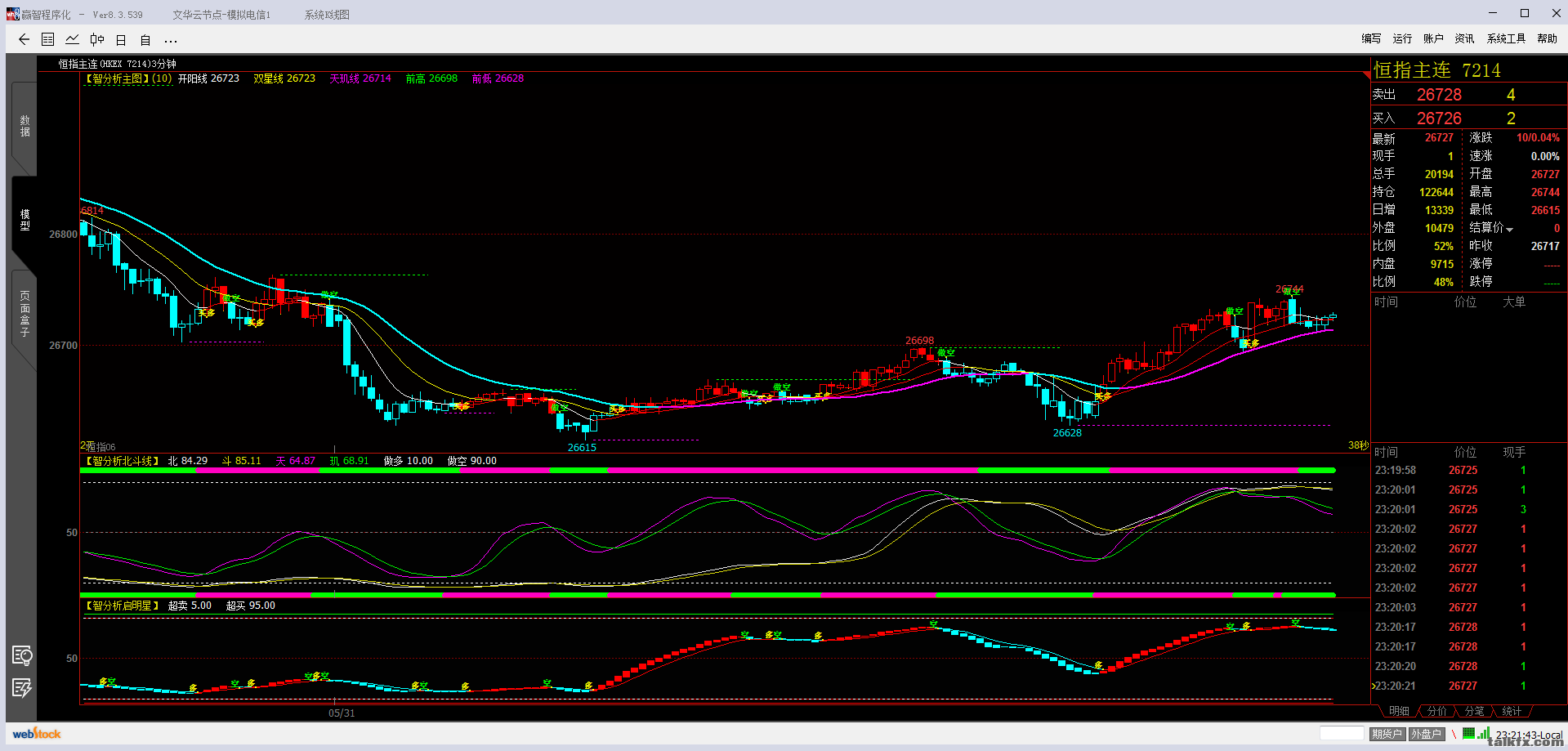Click the 文华云节点-模拟电信1 title text
The image size is (1568, 751).
[x=221, y=15]
